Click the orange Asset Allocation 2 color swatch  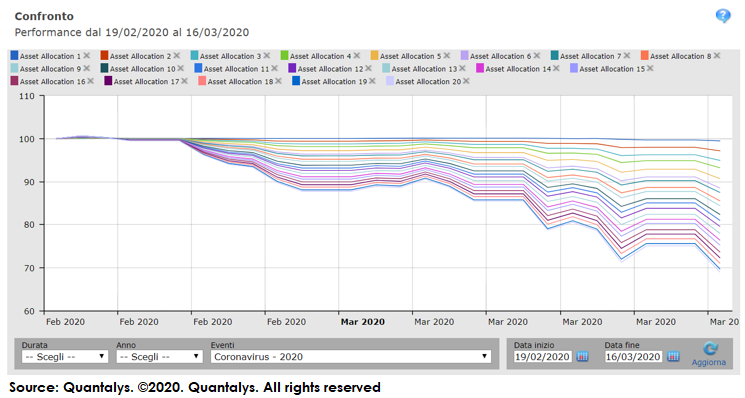(x=104, y=56)
